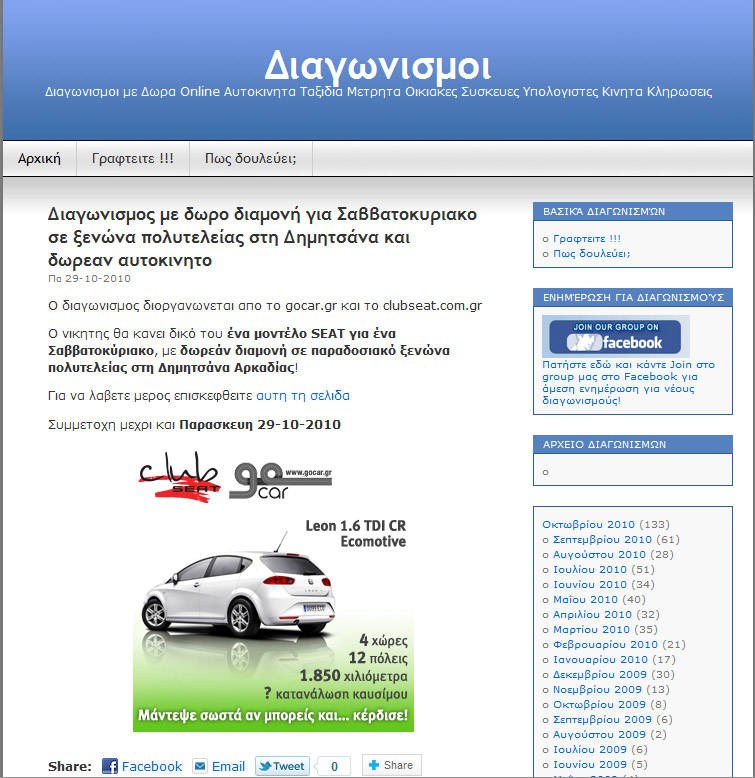Click the ΑΡΧΕΙΟ ΔΙΑΓΩΝΙΣΜΩΝ widget header
The width and height of the screenshot is (755, 778).
tap(632, 445)
